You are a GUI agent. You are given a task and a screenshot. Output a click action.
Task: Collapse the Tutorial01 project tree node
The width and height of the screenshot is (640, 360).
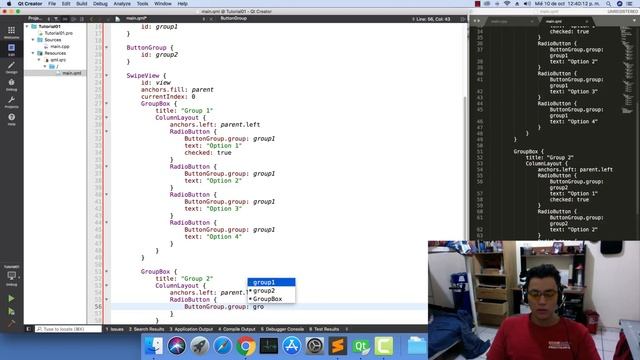pyautogui.click(x=27, y=26)
